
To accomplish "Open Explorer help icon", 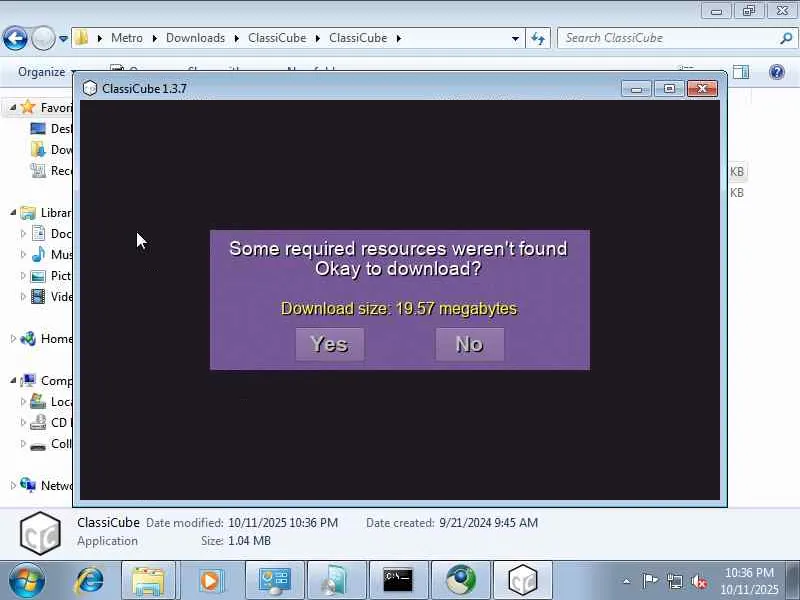I will point(777,72).
